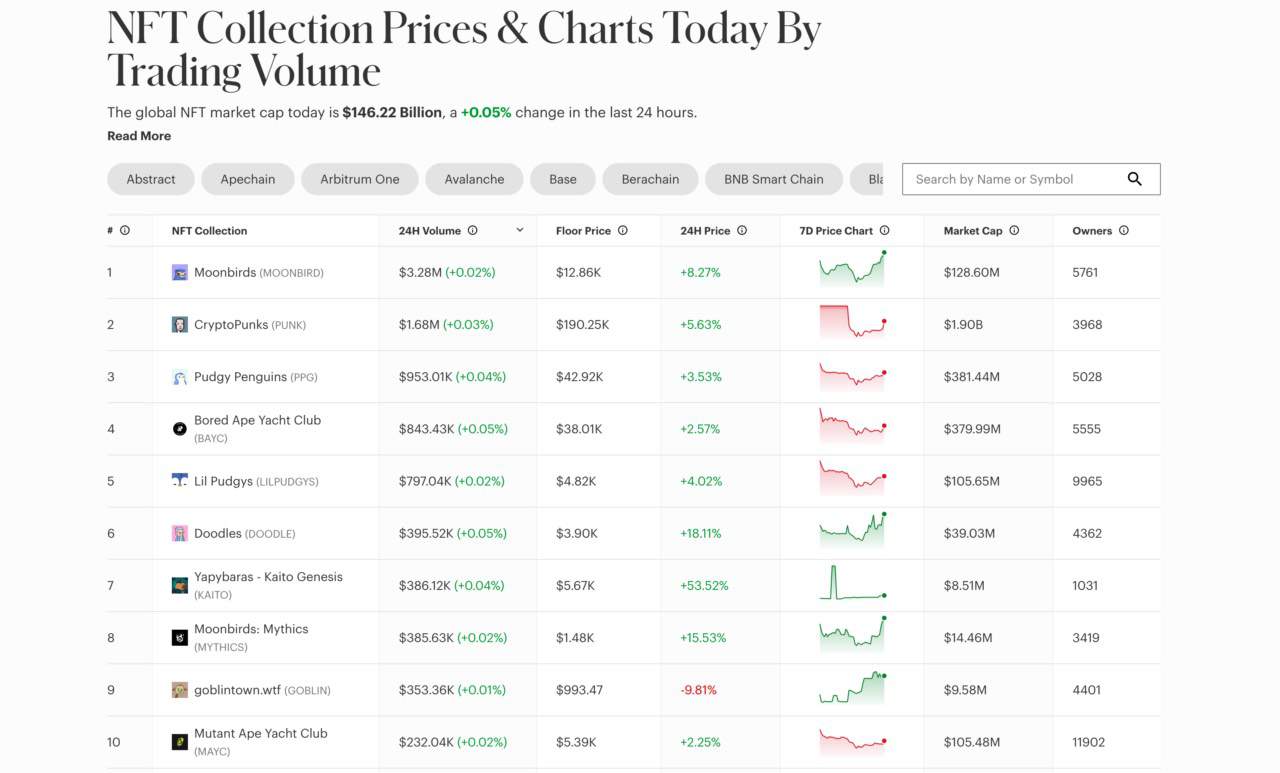This screenshot has height=773, width=1280.
Task: Select the Base chain filter
Action: pos(563,179)
